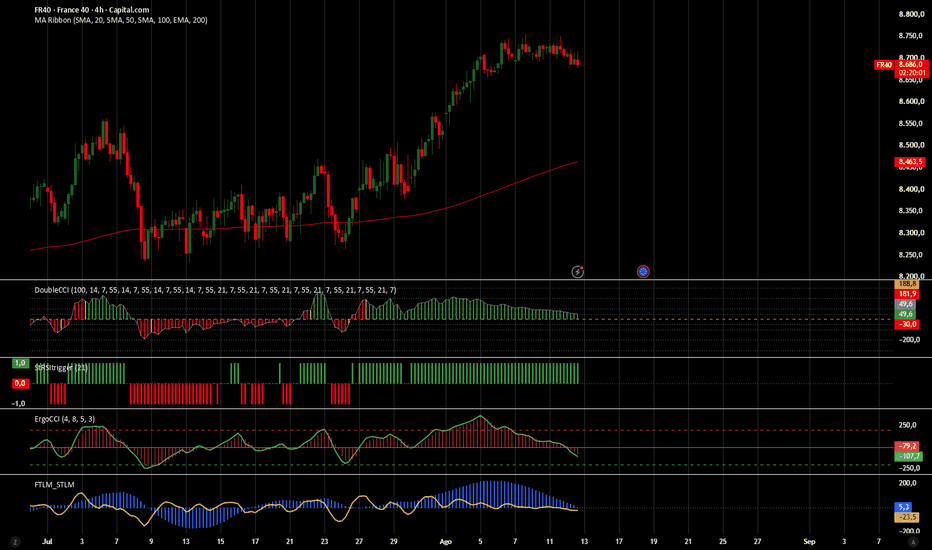
Task: Click the 8.800,0 price axis label
Action: [x=911, y=14]
